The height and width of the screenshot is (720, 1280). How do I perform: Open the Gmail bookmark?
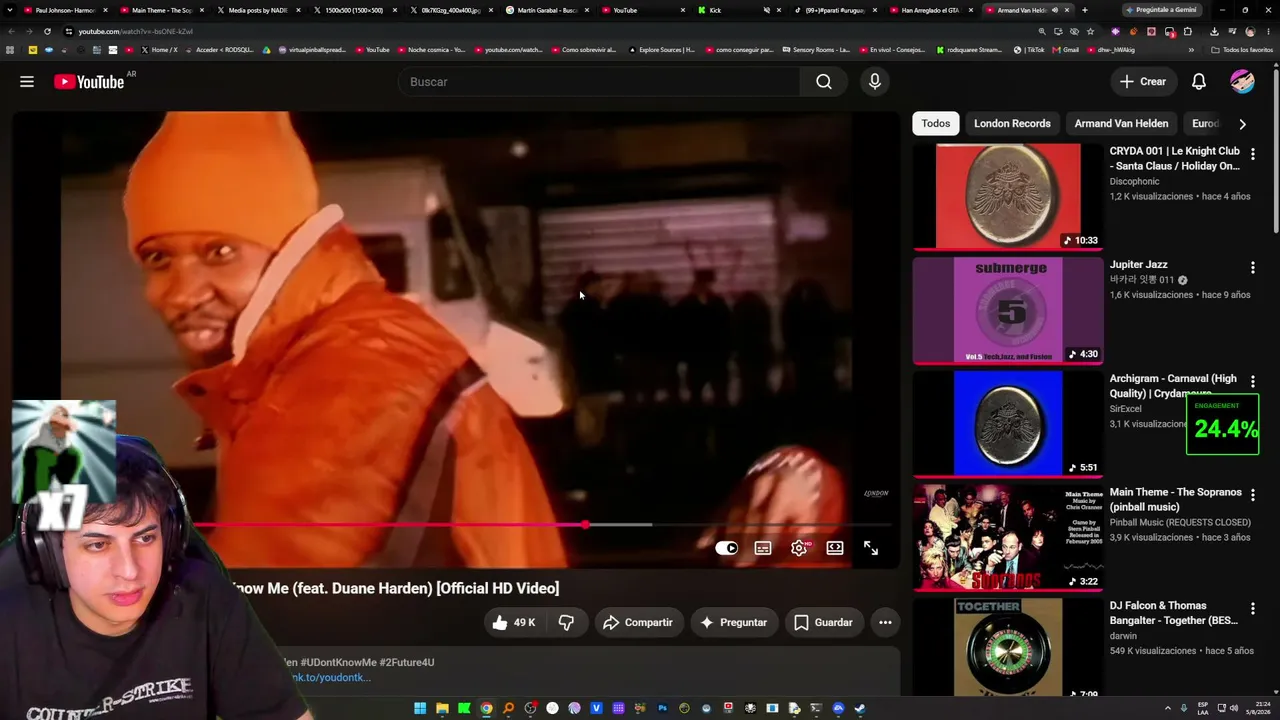(1066, 49)
